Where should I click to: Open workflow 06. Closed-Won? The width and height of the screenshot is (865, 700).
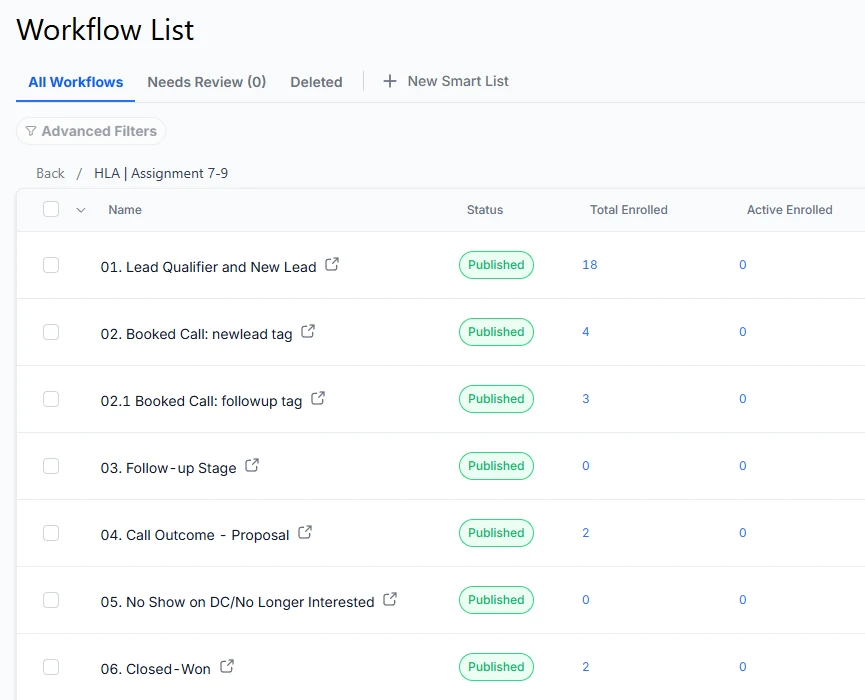tap(156, 669)
